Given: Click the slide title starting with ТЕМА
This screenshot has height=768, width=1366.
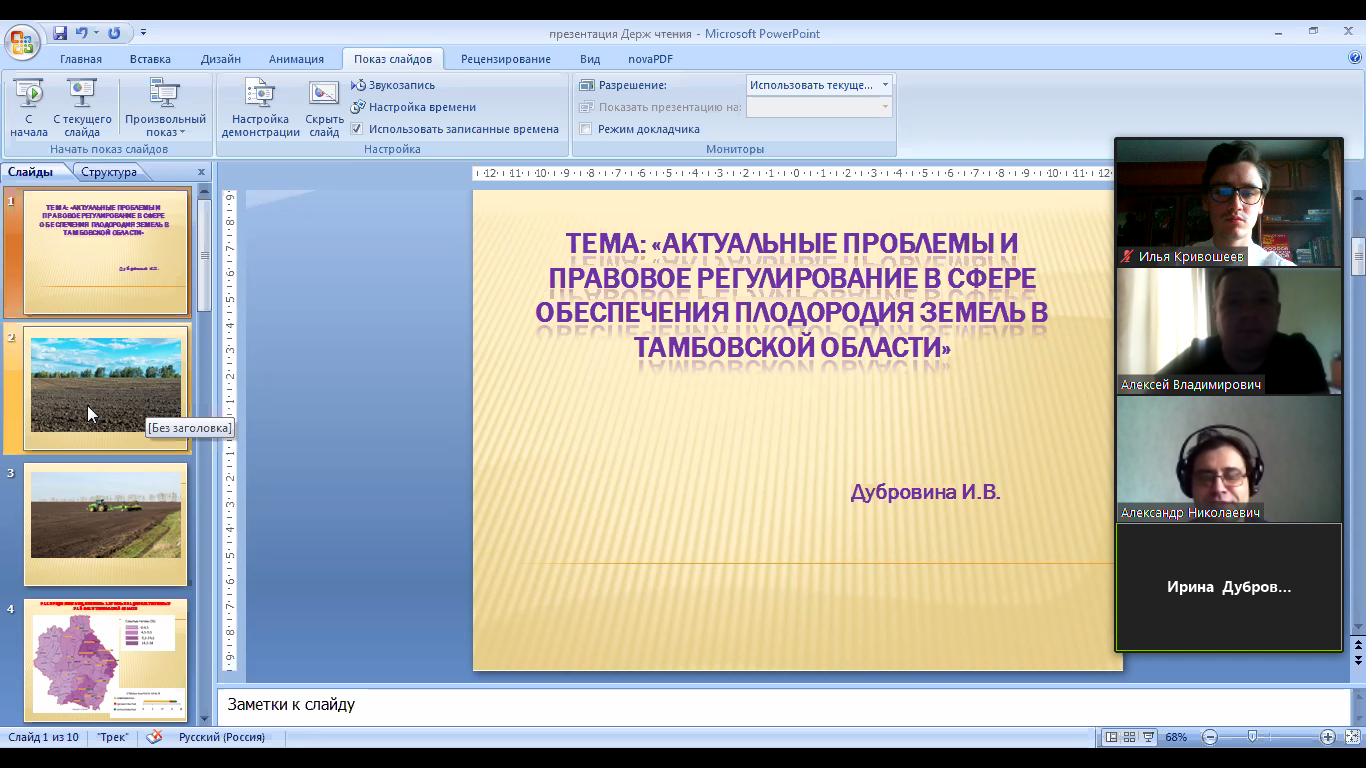Looking at the screenshot, I should tap(791, 296).
